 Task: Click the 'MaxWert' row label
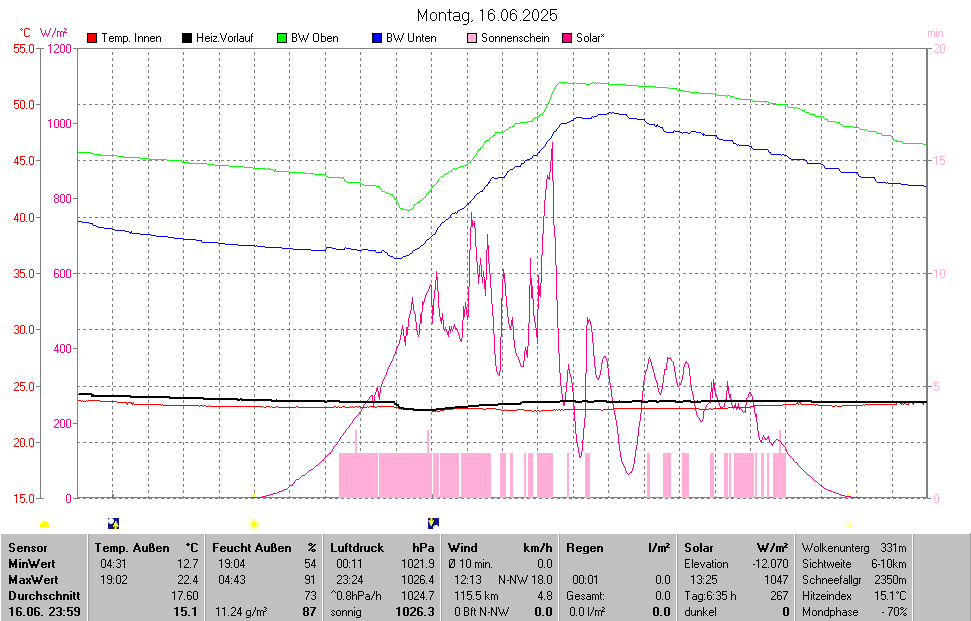tap(33, 580)
